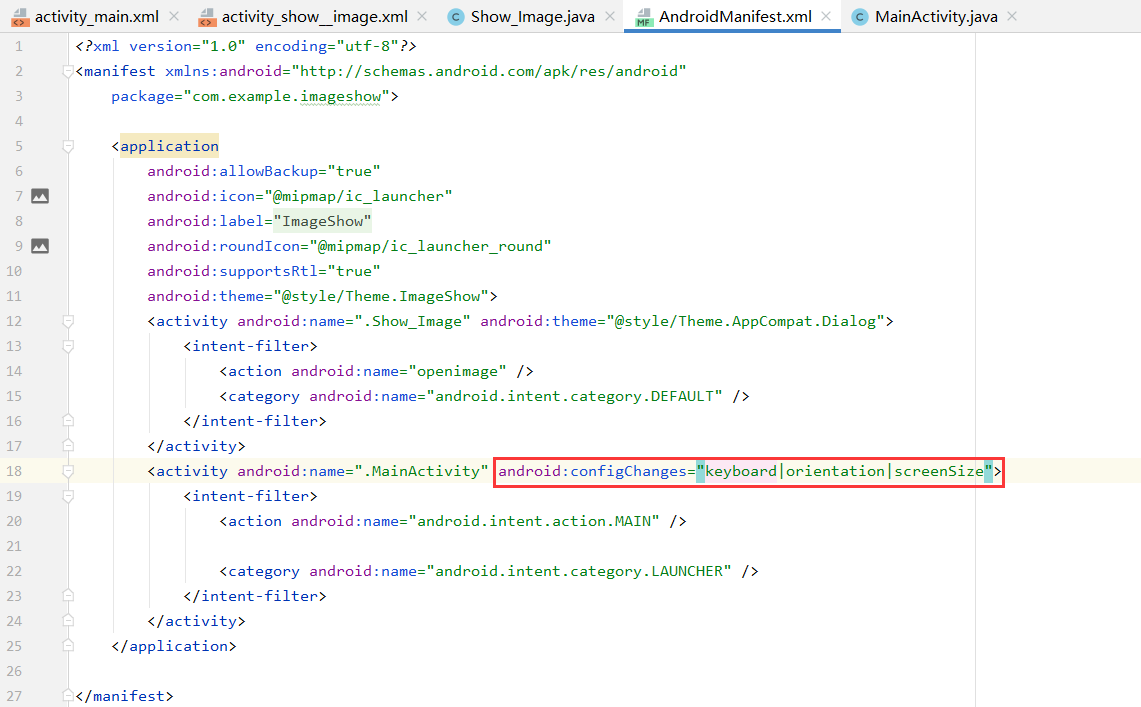This screenshot has width=1141, height=707.
Task: Click the fold end marker on line 27
Action: pyautogui.click(x=68, y=695)
